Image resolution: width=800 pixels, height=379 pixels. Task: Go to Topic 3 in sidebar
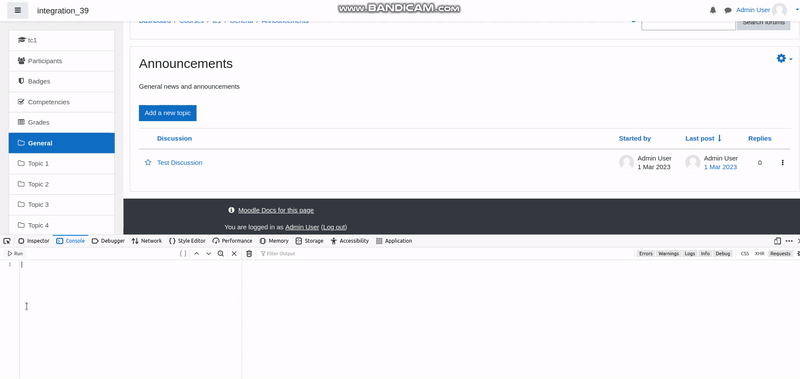[62, 205]
